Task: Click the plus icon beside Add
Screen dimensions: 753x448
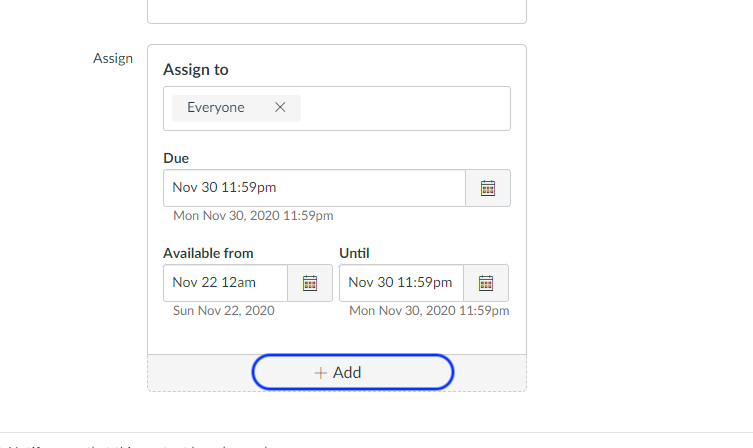Action: [321, 373]
